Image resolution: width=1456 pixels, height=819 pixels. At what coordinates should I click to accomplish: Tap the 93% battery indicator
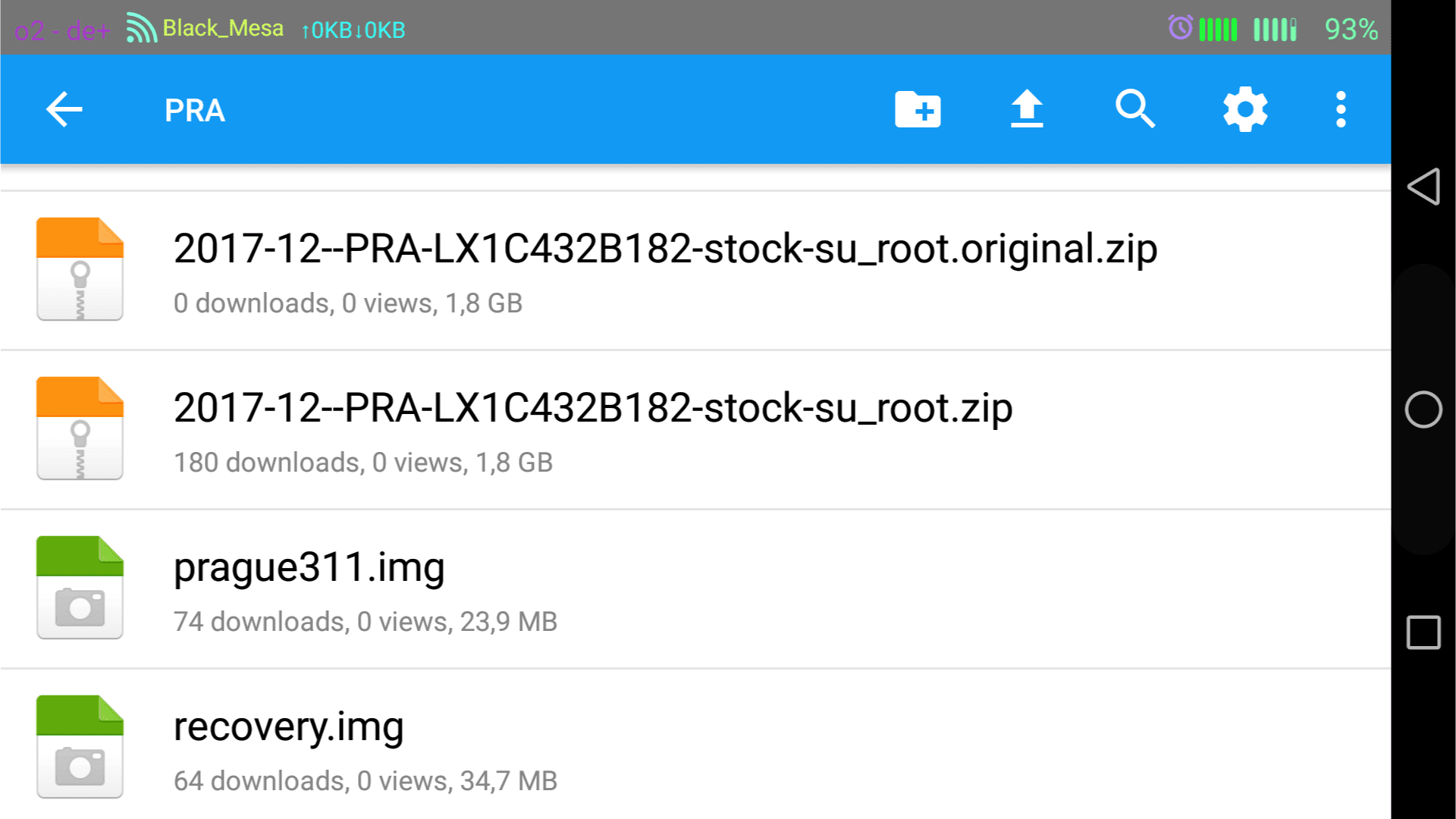click(x=1351, y=30)
